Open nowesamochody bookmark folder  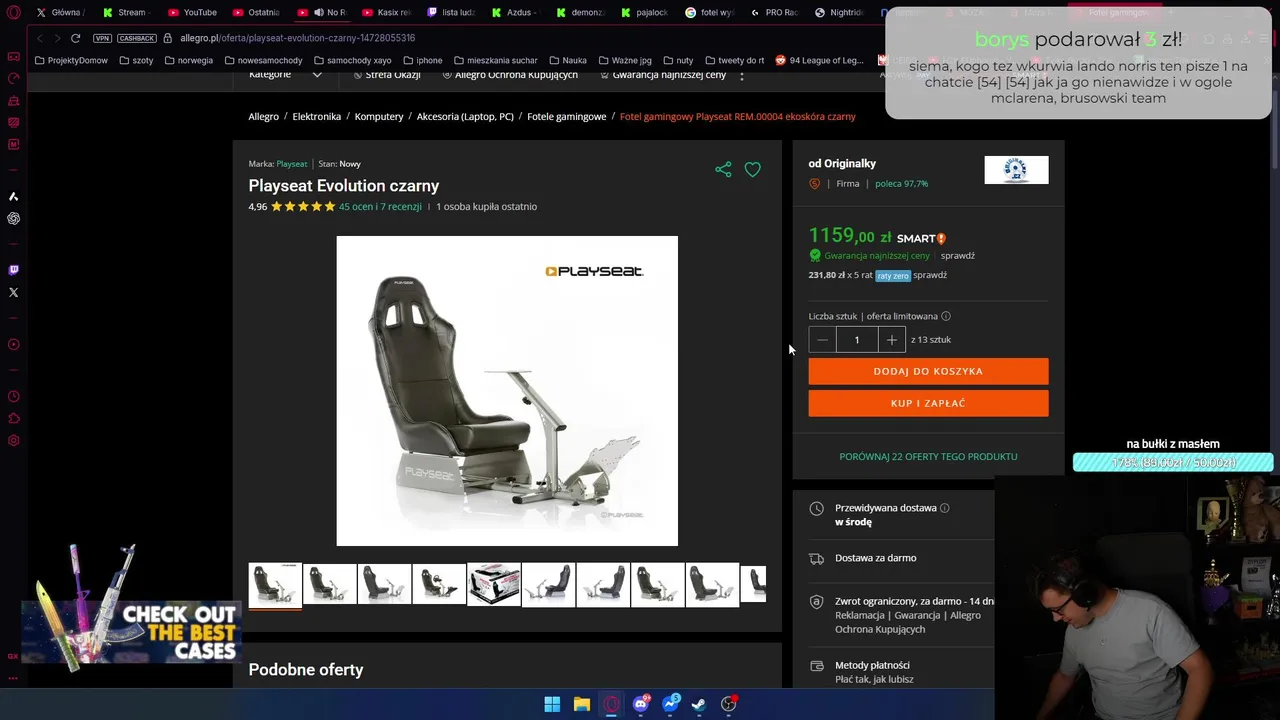pyautogui.click(x=263, y=60)
